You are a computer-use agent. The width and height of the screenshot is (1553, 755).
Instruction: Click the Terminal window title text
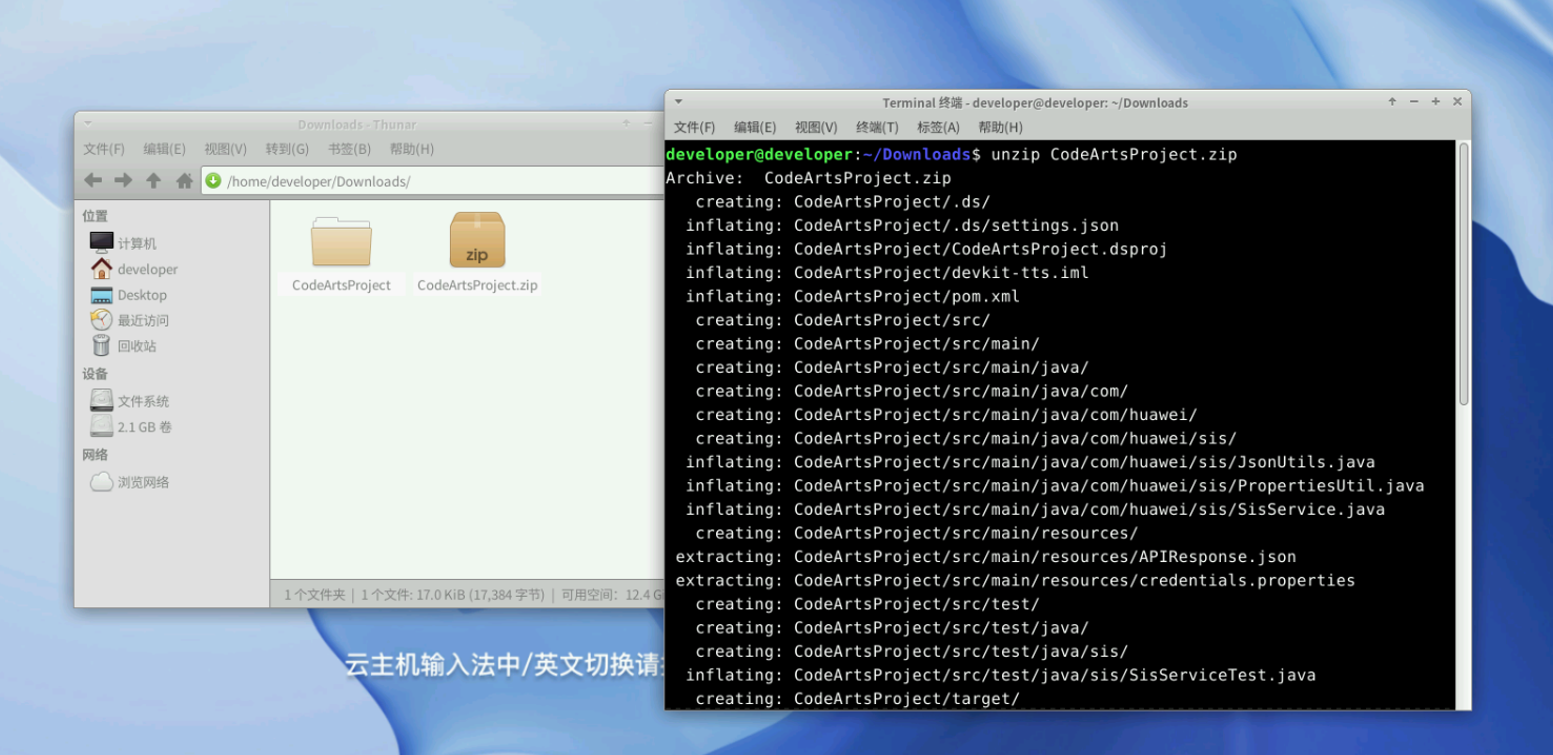1035,102
